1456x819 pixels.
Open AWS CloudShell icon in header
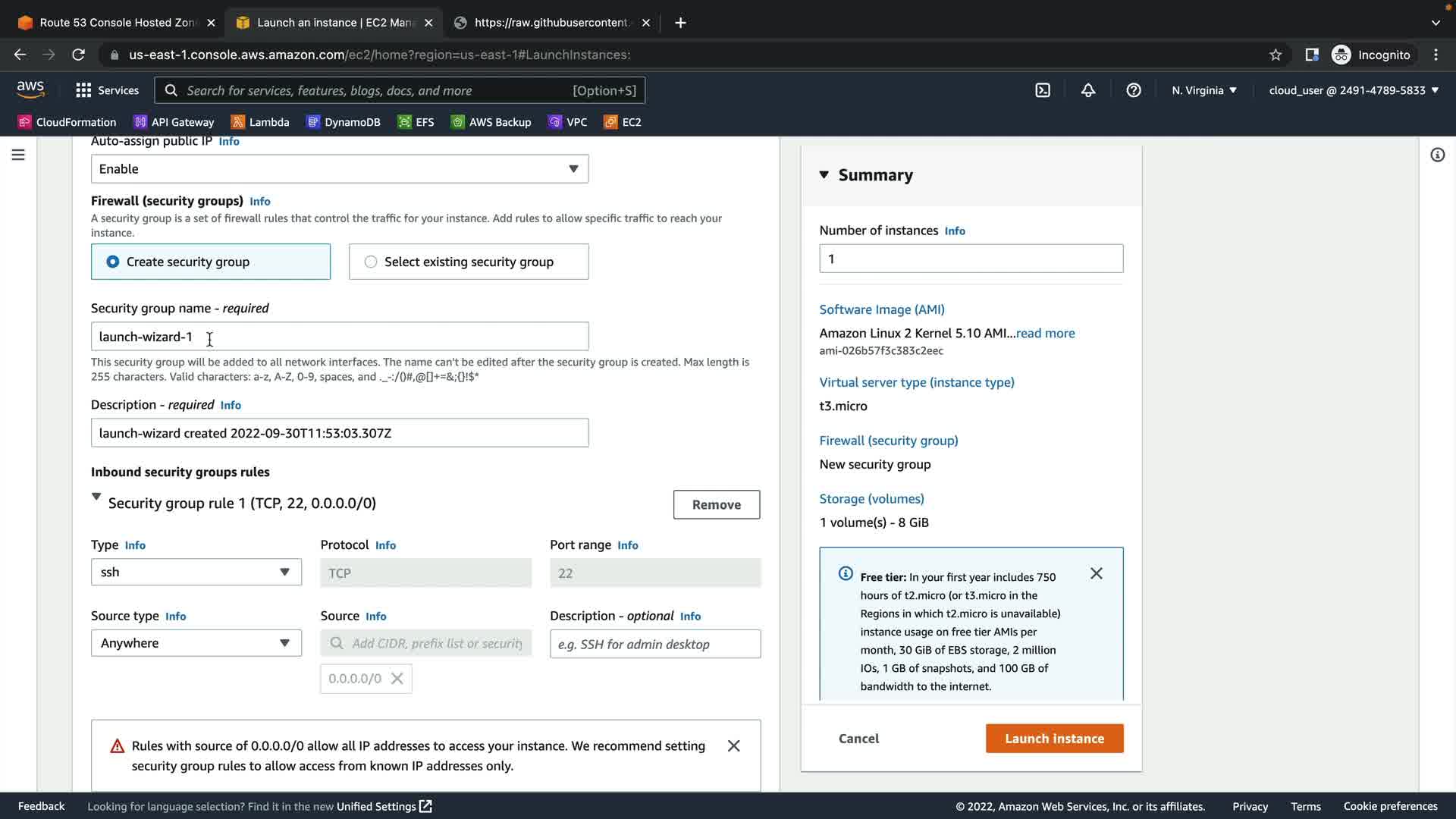pyautogui.click(x=1043, y=90)
